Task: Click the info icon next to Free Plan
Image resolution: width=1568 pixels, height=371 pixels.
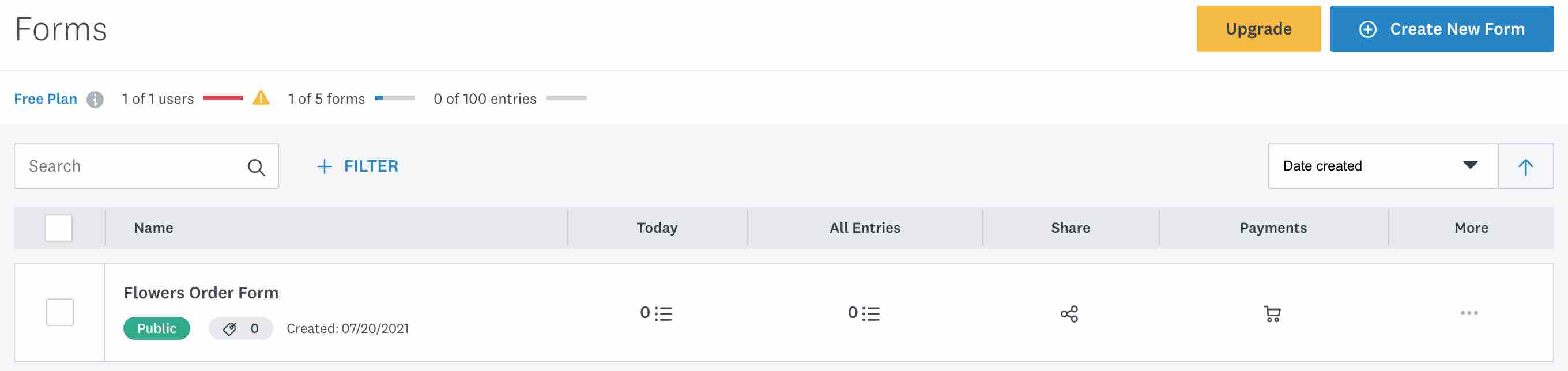Action: coord(95,99)
